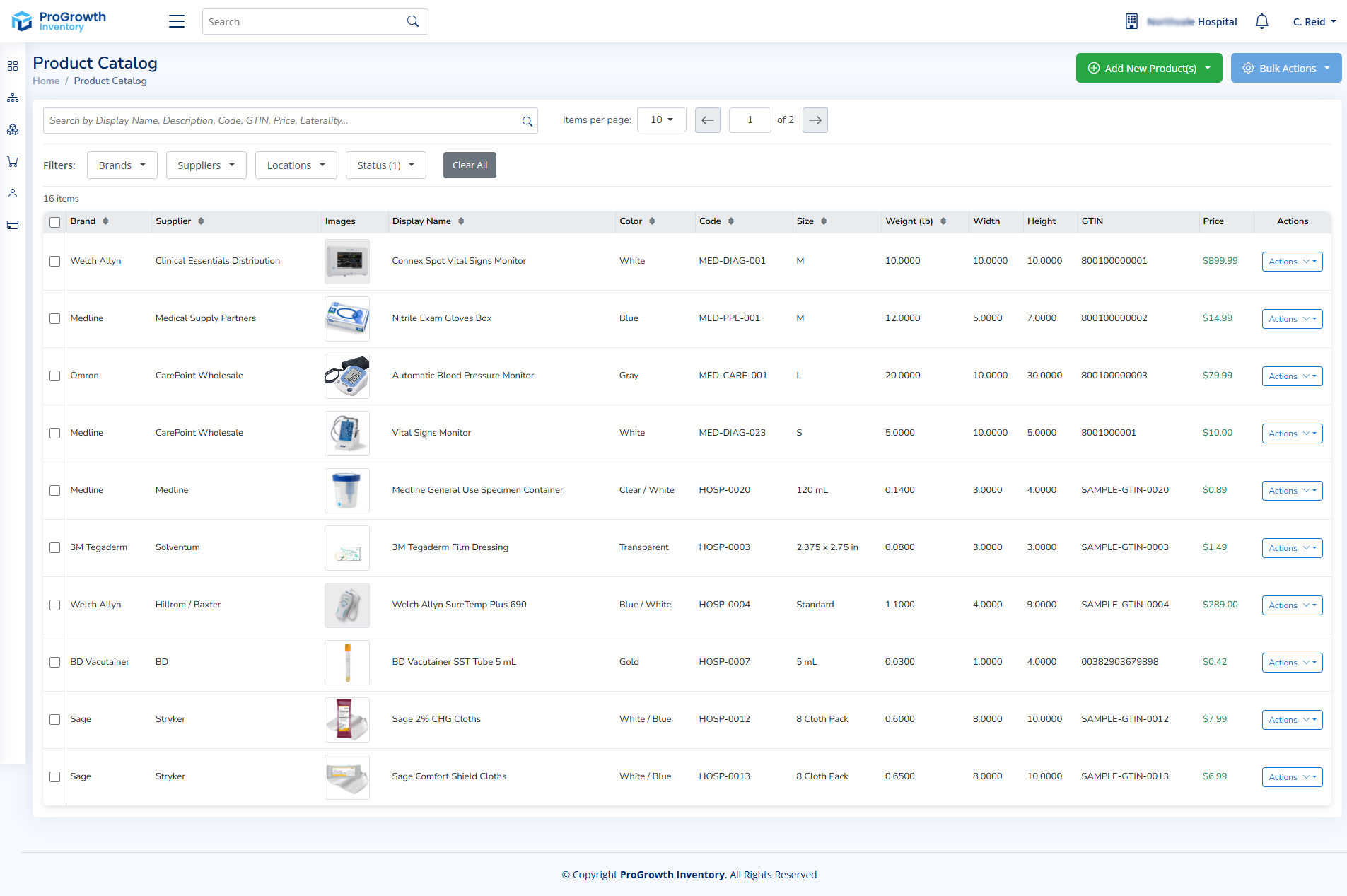This screenshot has width=1347, height=896.
Task: Open the Suppliers filter dropdown
Action: click(206, 165)
